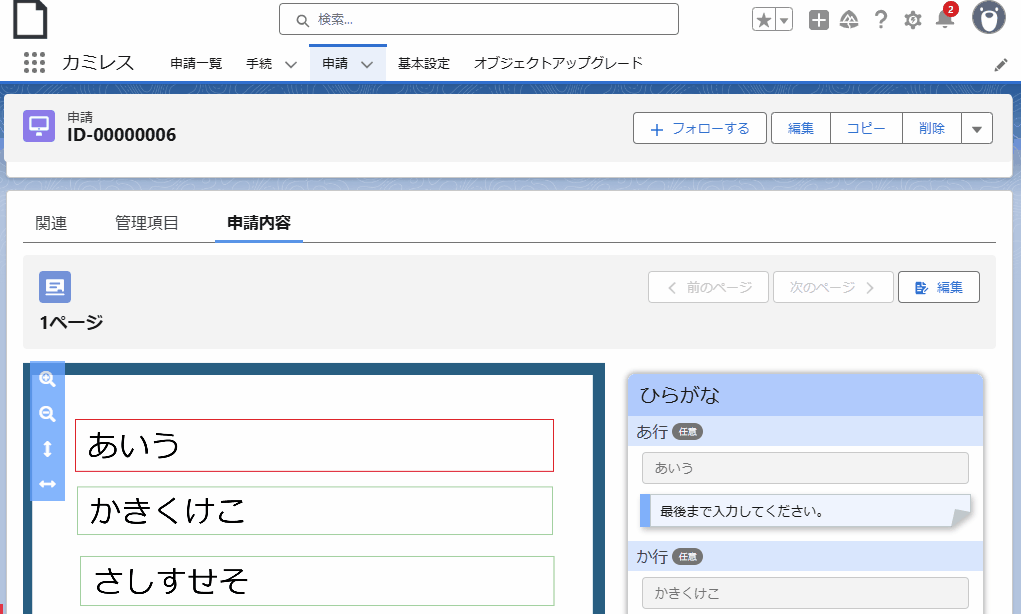Select the さしすせそ field on the document

click(317, 581)
